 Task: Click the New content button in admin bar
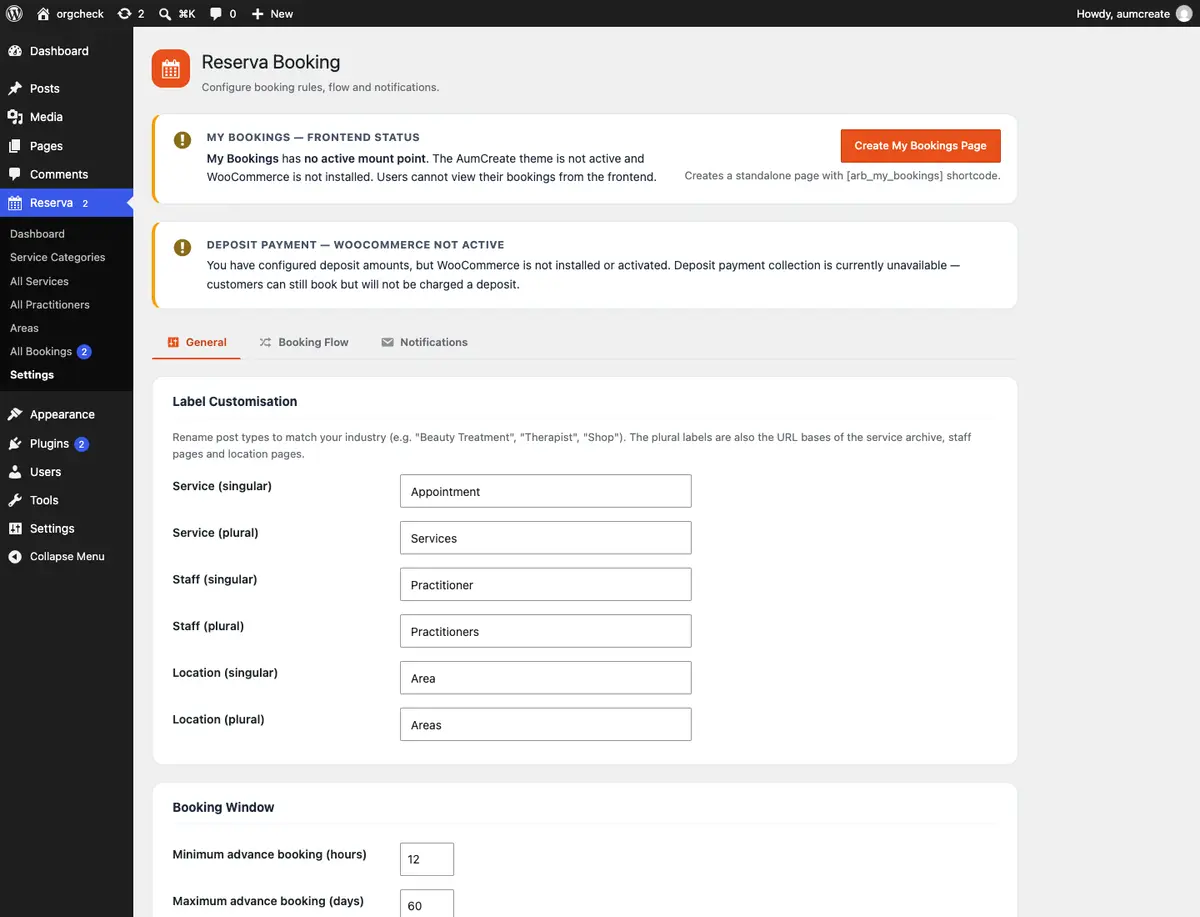click(272, 14)
